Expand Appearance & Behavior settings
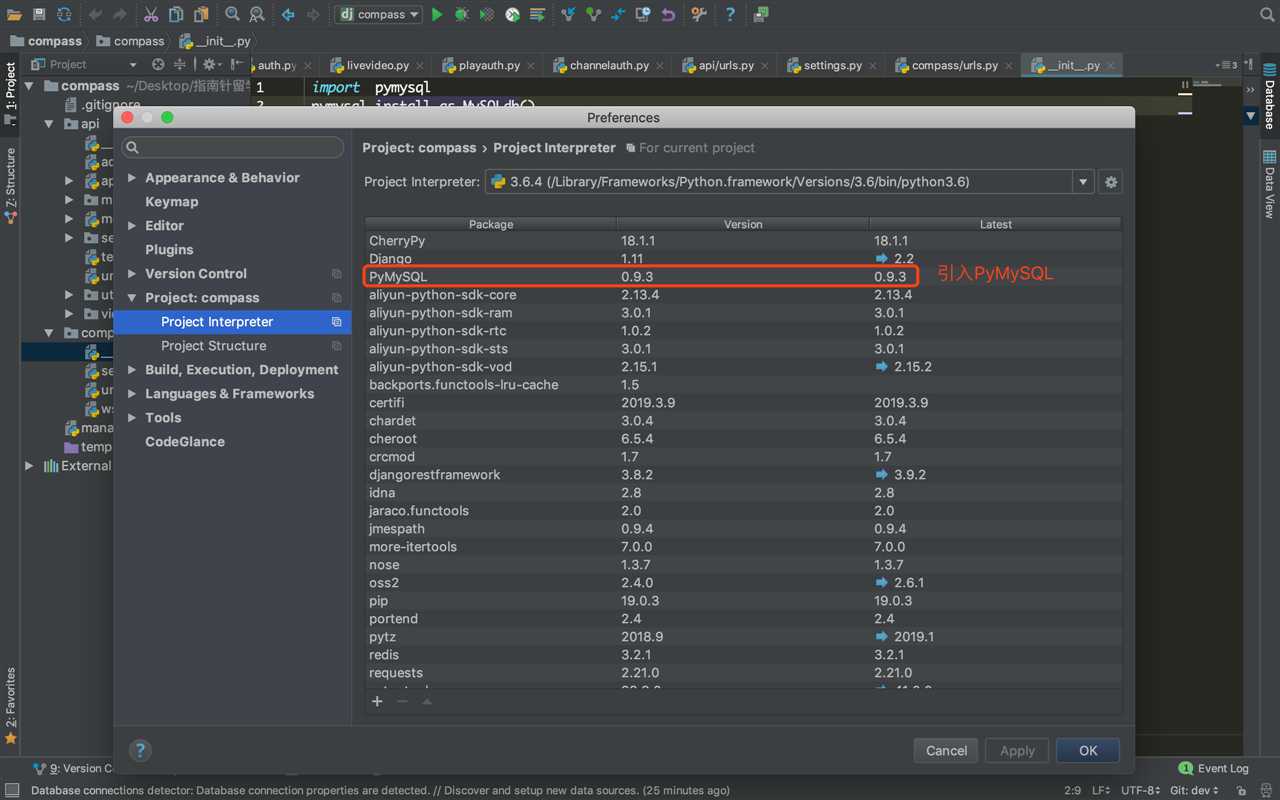Screen dimensions: 1280x800 pyautogui.click(x=132, y=178)
